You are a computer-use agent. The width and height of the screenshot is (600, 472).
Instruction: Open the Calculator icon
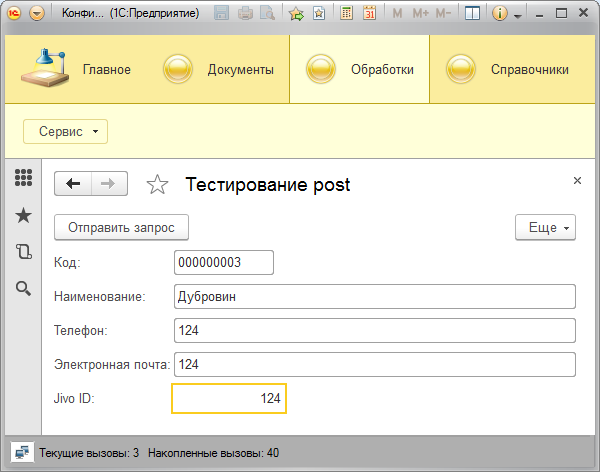coord(346,14)
